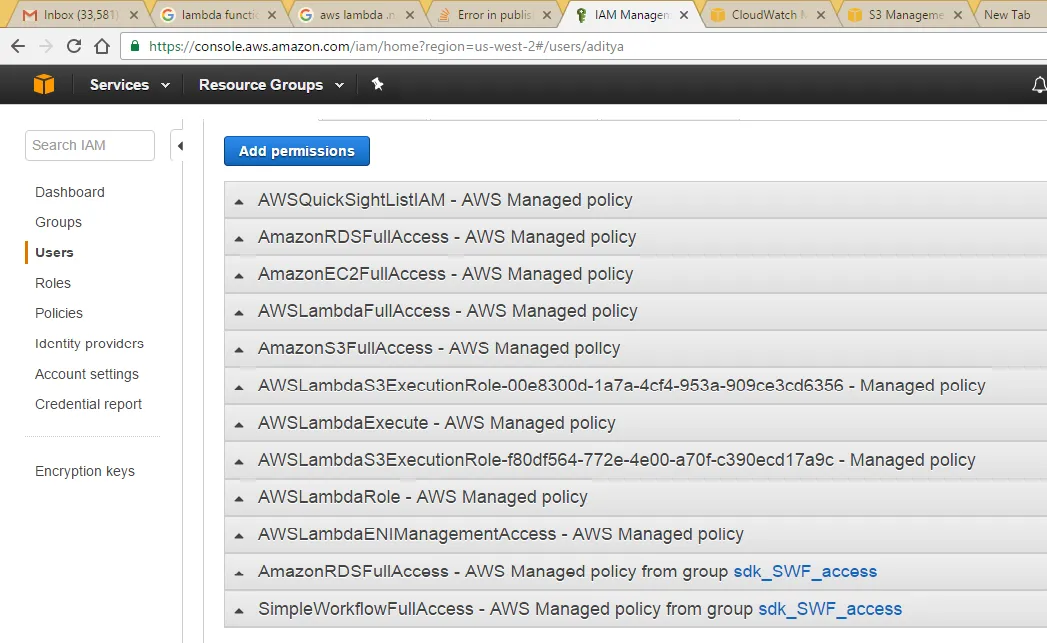
Task: Expand the AWSLambdaENIManagementAccess policy arrow
Action: coord(239,535)
